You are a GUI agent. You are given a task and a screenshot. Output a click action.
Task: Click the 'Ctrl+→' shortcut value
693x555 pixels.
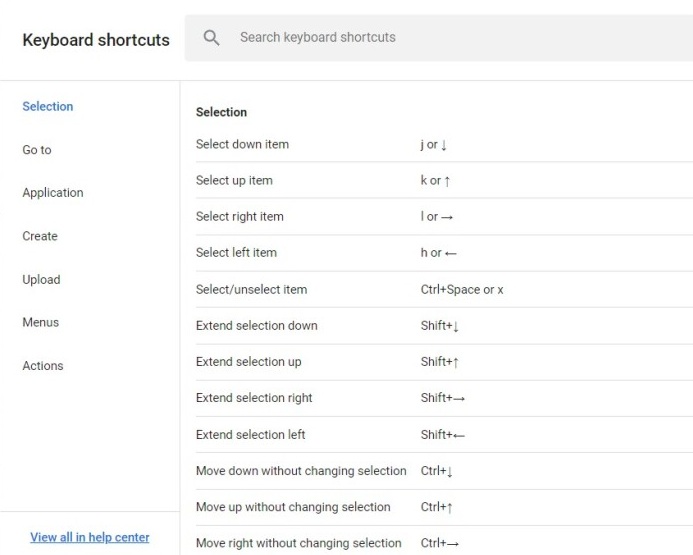pos(440,543)
